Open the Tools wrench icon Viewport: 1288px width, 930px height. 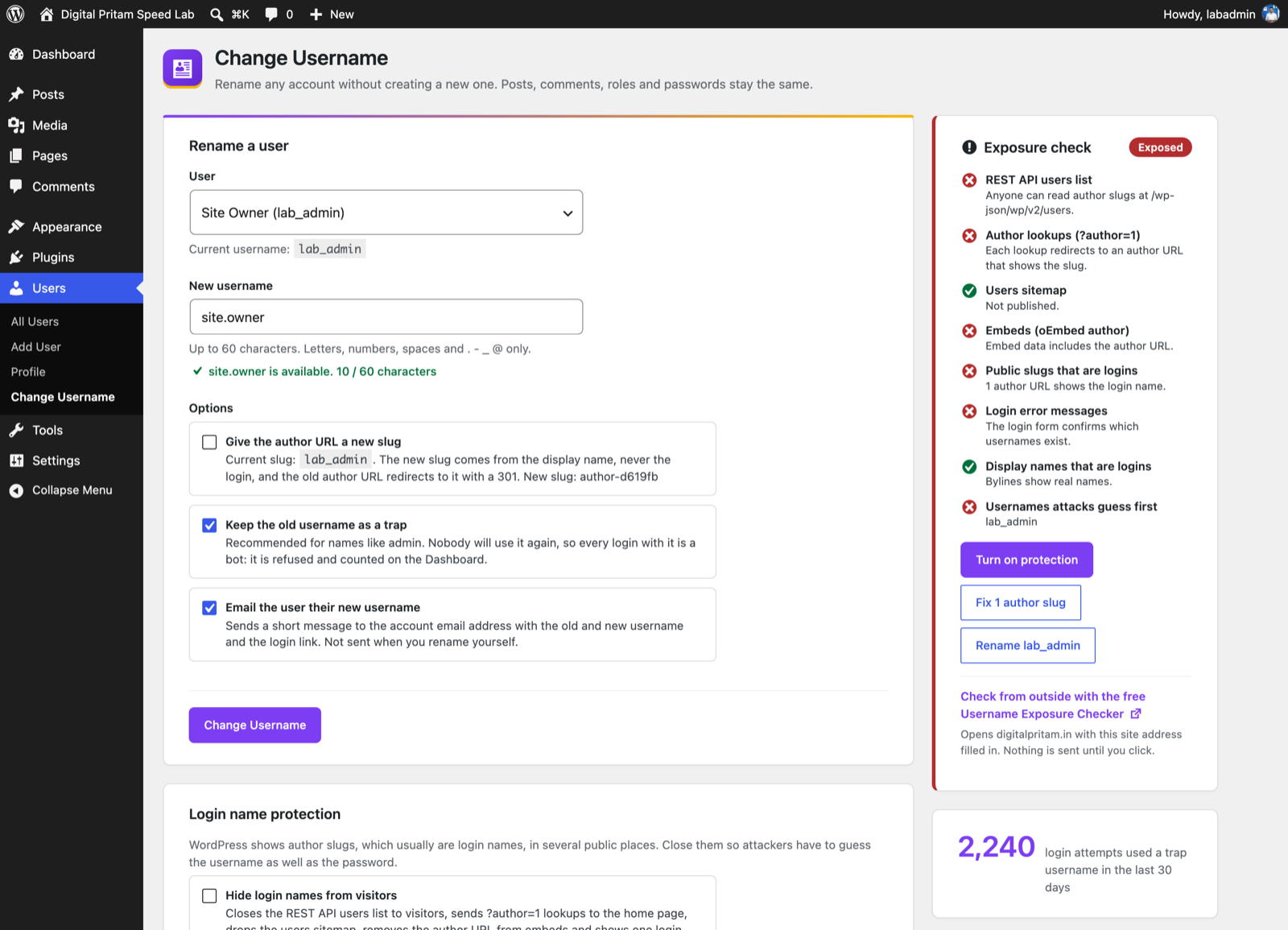(x=16, y=430)
